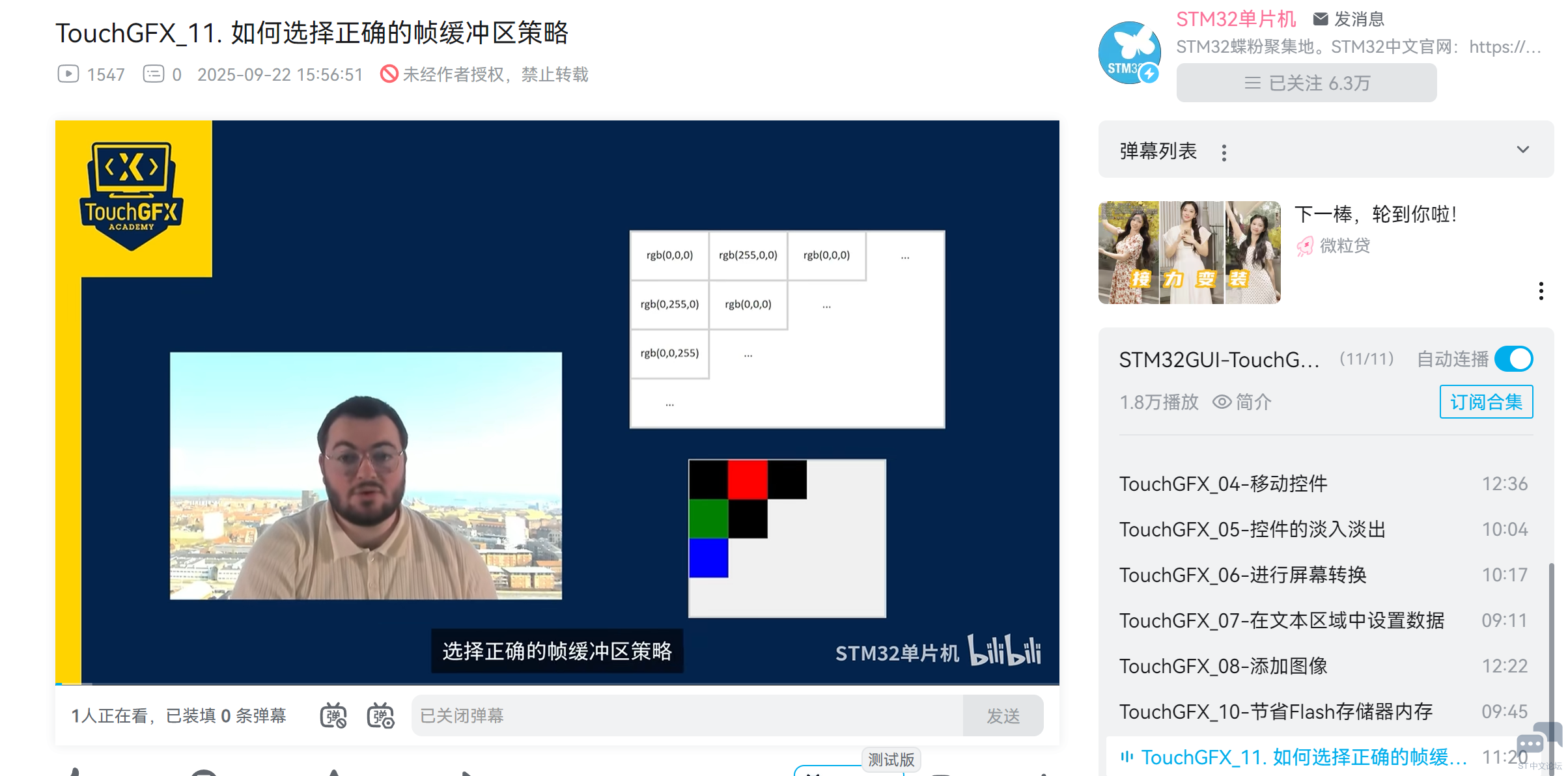Click the STM32 channel avatar
The image size is (1568, 776).
pos(1129,53)
